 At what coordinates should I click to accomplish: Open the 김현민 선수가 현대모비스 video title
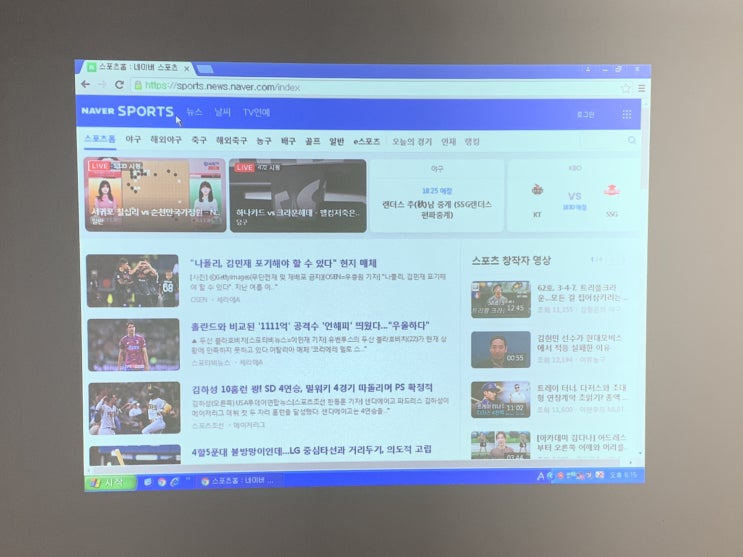pyautogui.click(x=579, y=343)
